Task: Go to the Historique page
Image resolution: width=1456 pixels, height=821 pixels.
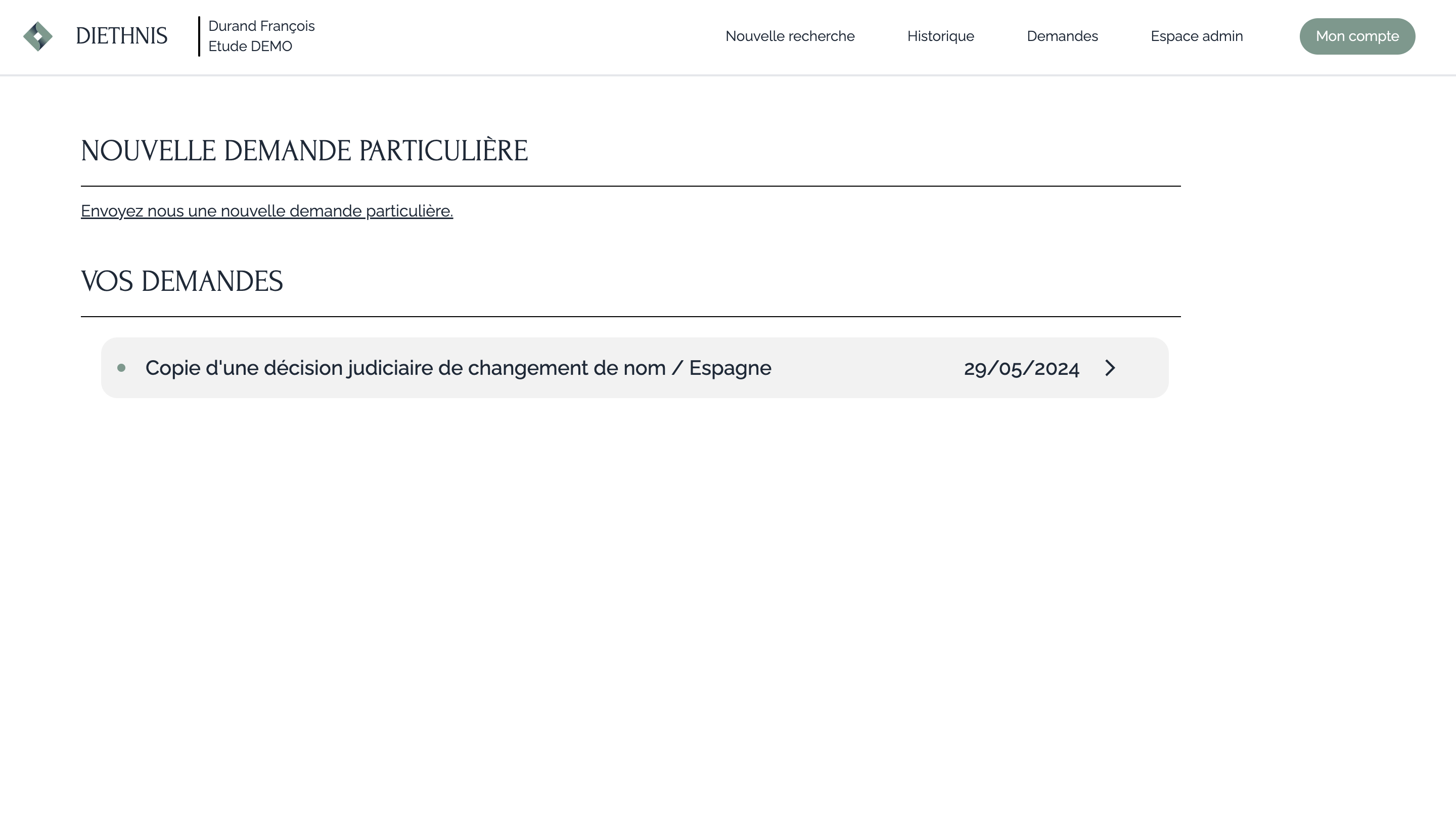Action: [940, 36]
